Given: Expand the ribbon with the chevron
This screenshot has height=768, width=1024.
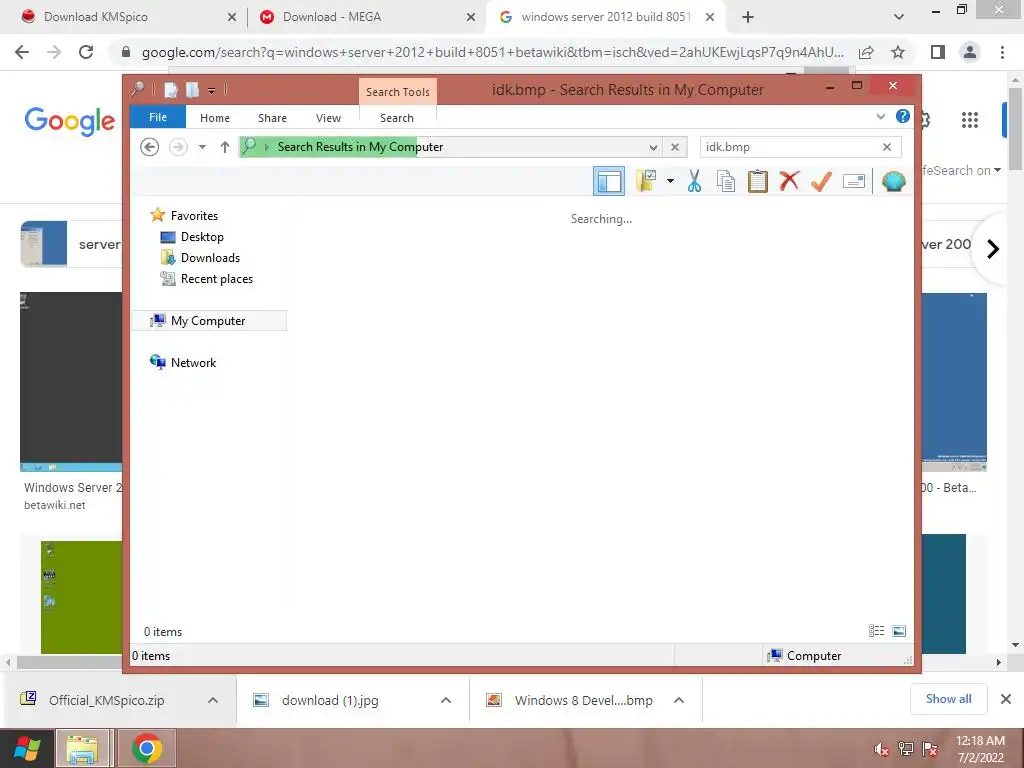Looking at the screenshot, I should click(880, 117).
